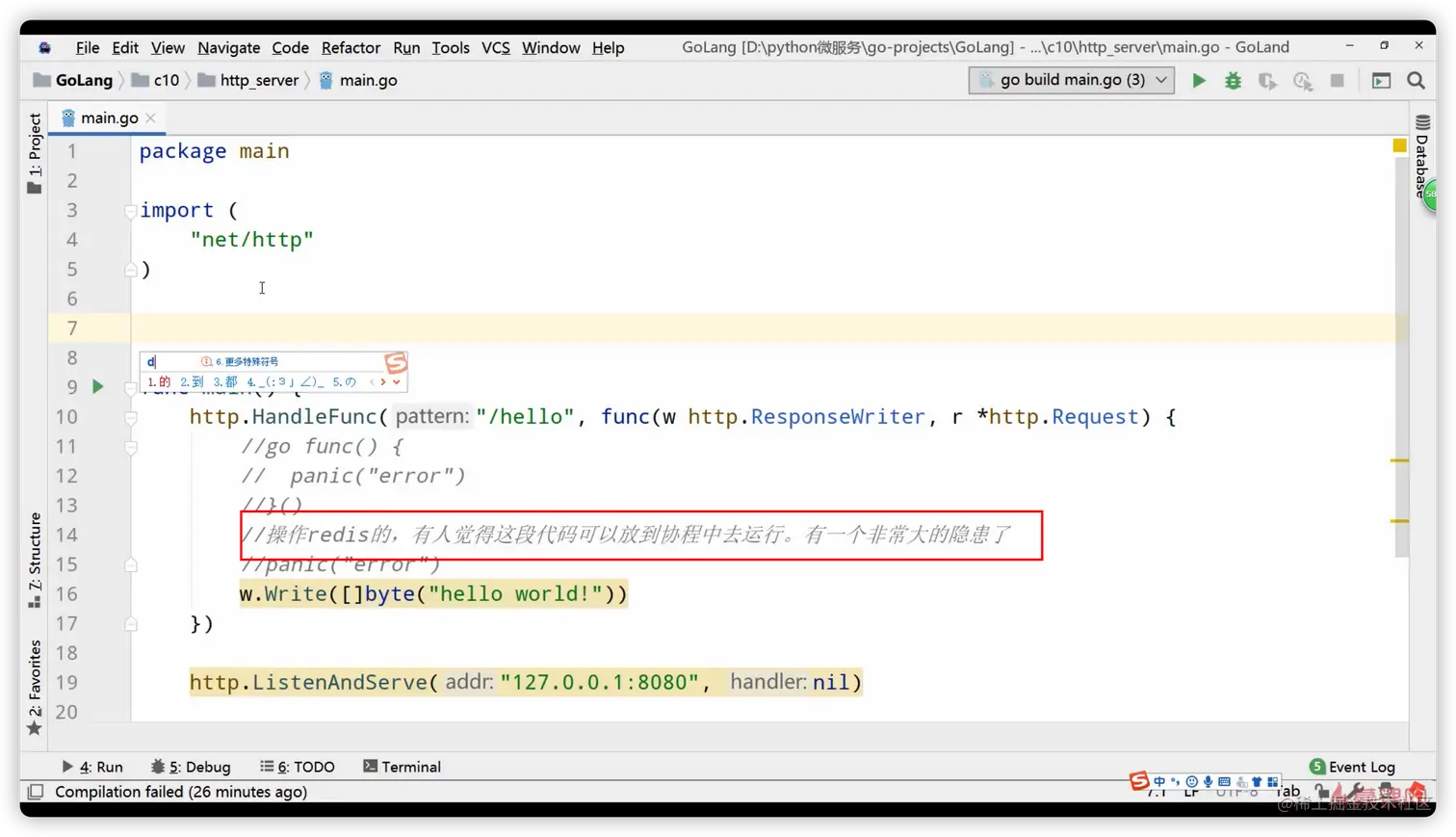This screenshot has height=837, width=1456.
Task: Expand the IME candidate list down chevron
Action: pos(396,382)
